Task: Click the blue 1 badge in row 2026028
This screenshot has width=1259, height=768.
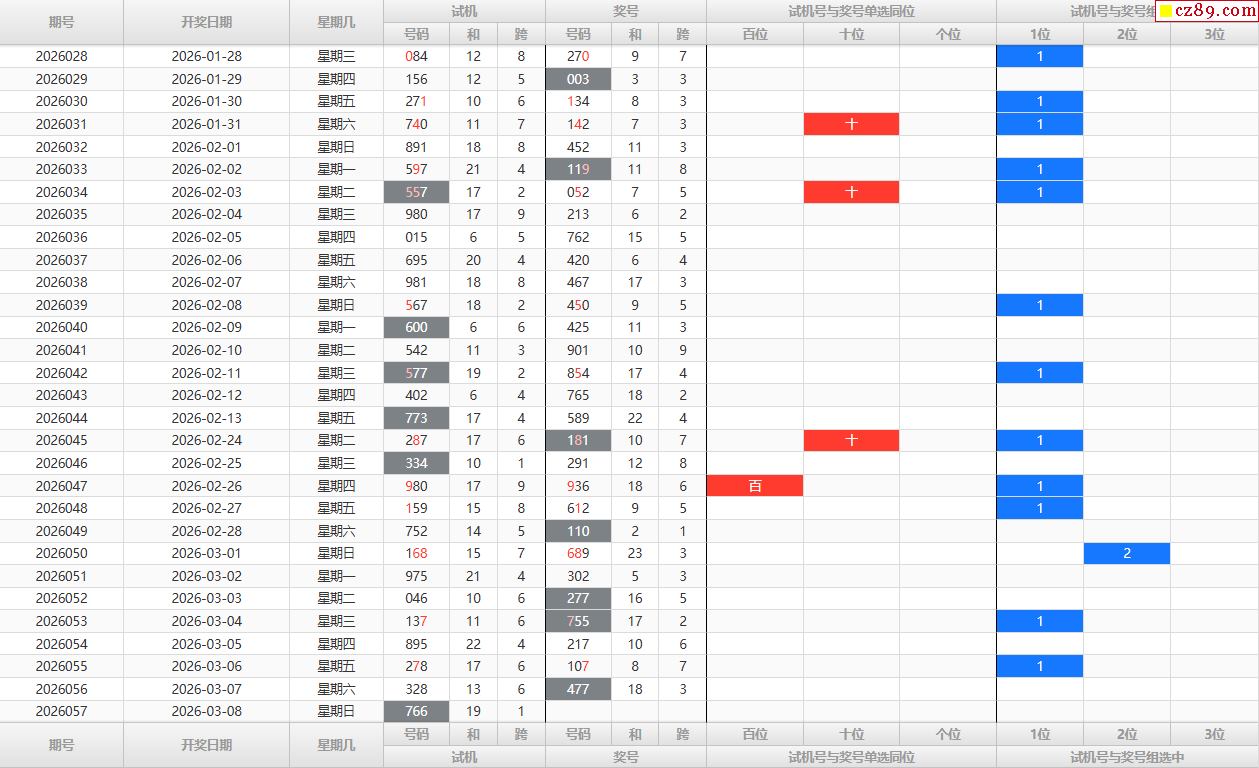Action: [x=1039, y=56]
